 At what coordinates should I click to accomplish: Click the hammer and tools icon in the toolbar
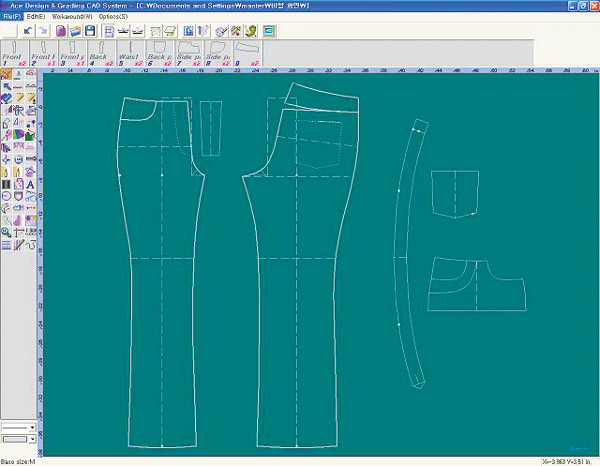[x=236, y=31]
